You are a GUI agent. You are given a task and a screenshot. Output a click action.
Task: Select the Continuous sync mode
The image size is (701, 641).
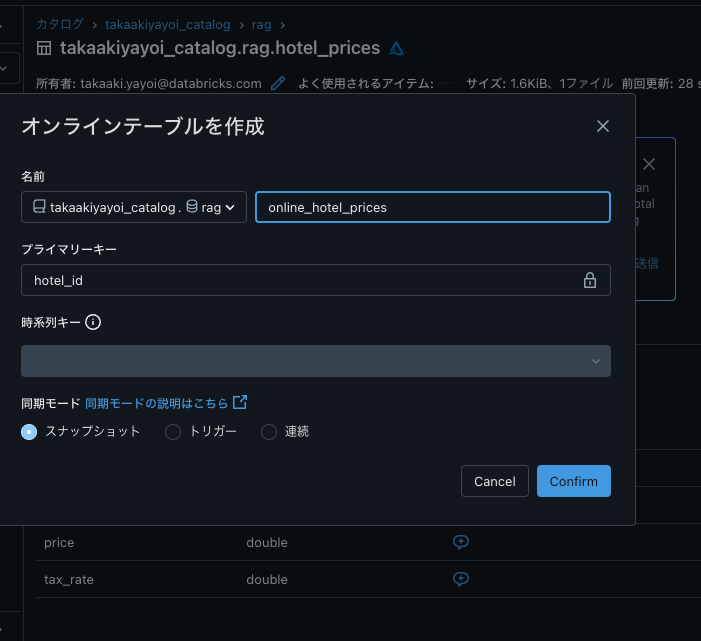(269, 432)
